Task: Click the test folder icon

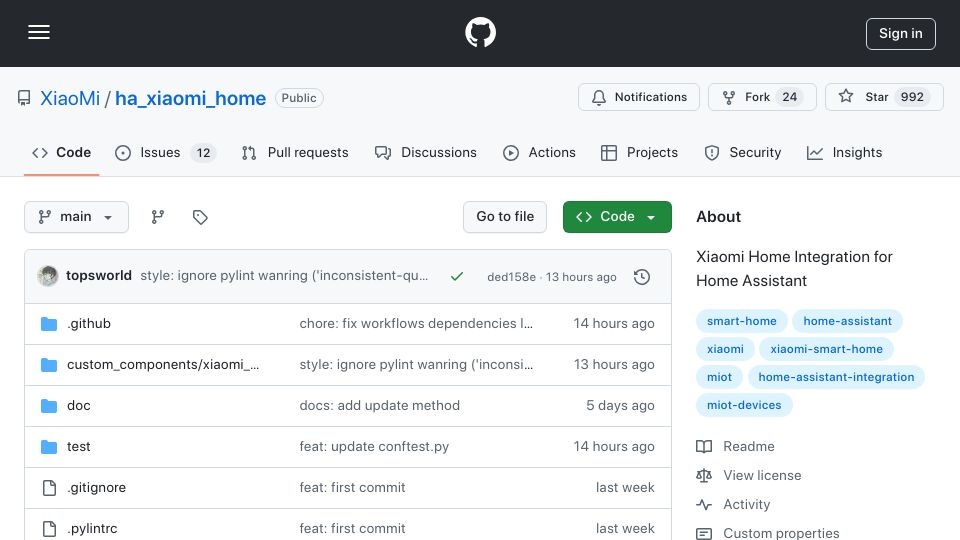Action: [x=49, y=447]
